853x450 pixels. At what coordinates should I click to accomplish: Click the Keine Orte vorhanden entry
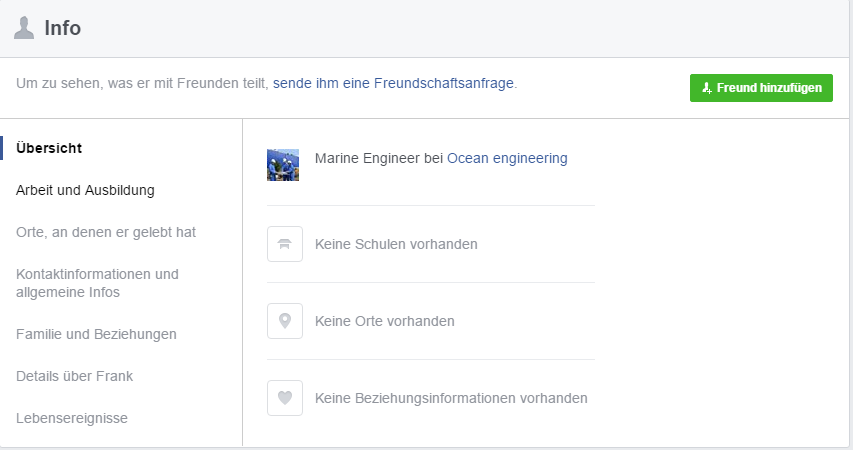click(x=385, y=321)
